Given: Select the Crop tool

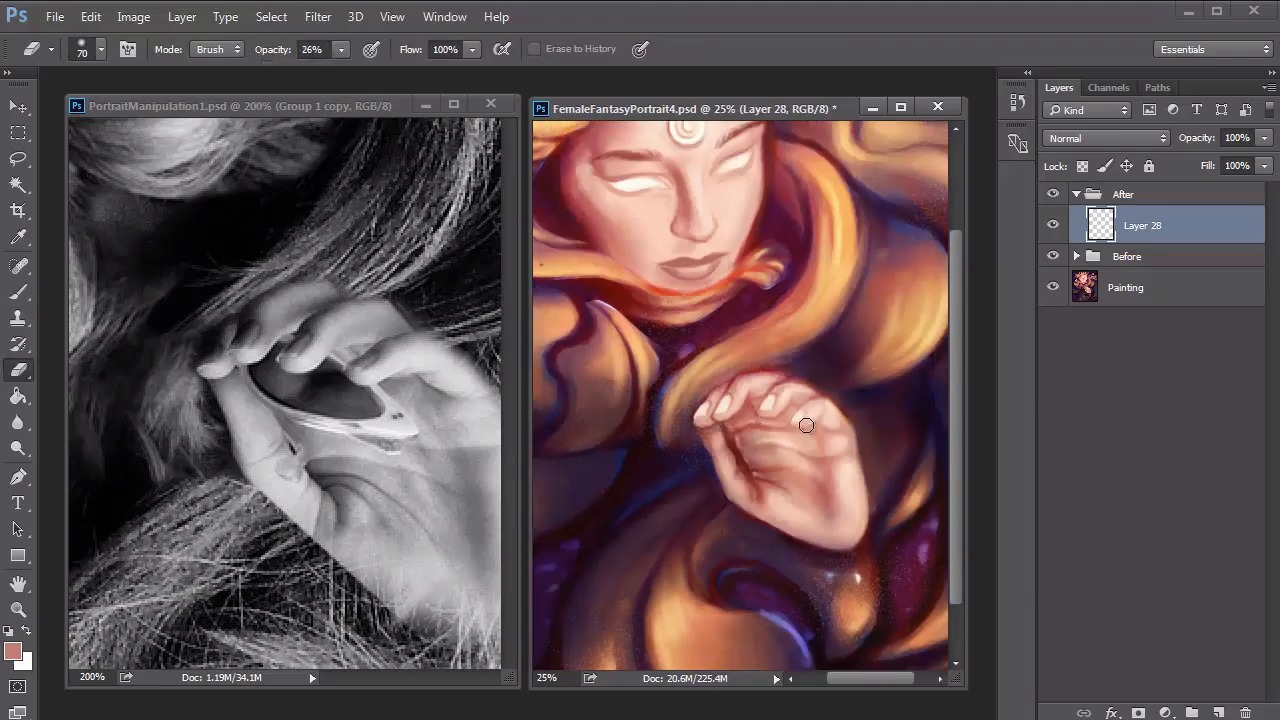Looking at the screenshot, I should tap(18, 211).
